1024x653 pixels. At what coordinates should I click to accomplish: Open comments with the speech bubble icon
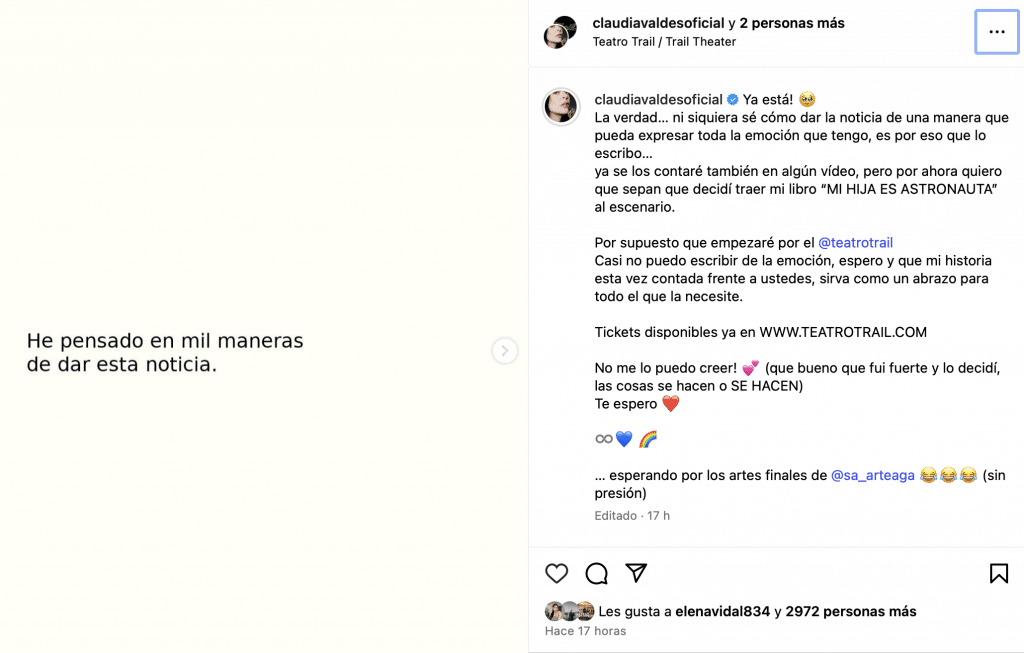coord(597,573)
